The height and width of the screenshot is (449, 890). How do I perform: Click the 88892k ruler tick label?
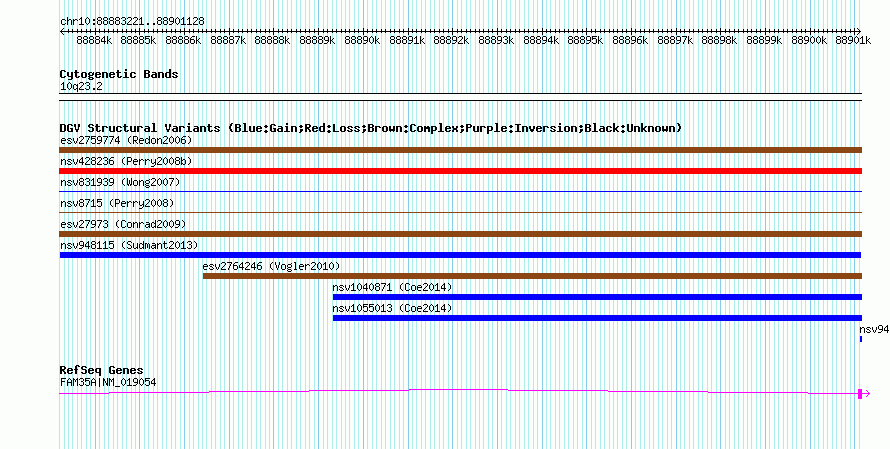(451, 40)
